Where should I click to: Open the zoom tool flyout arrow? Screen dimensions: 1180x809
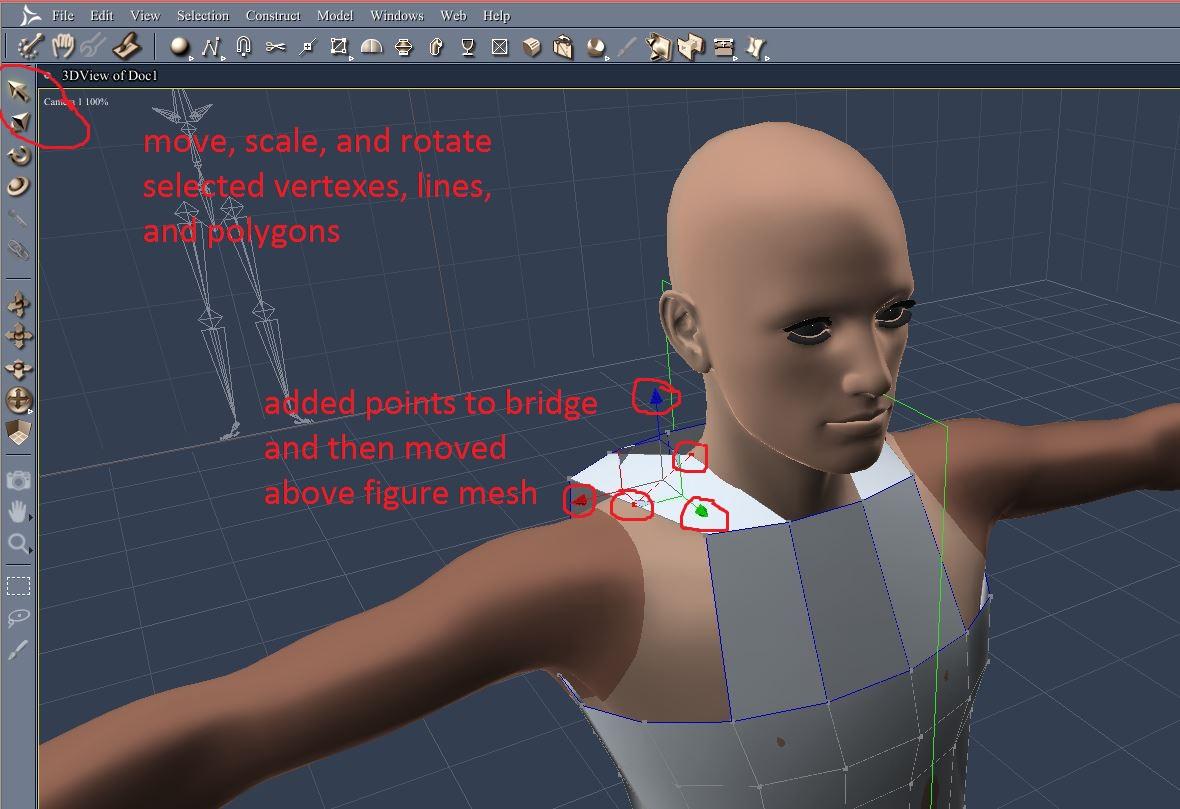coord(30,550)
